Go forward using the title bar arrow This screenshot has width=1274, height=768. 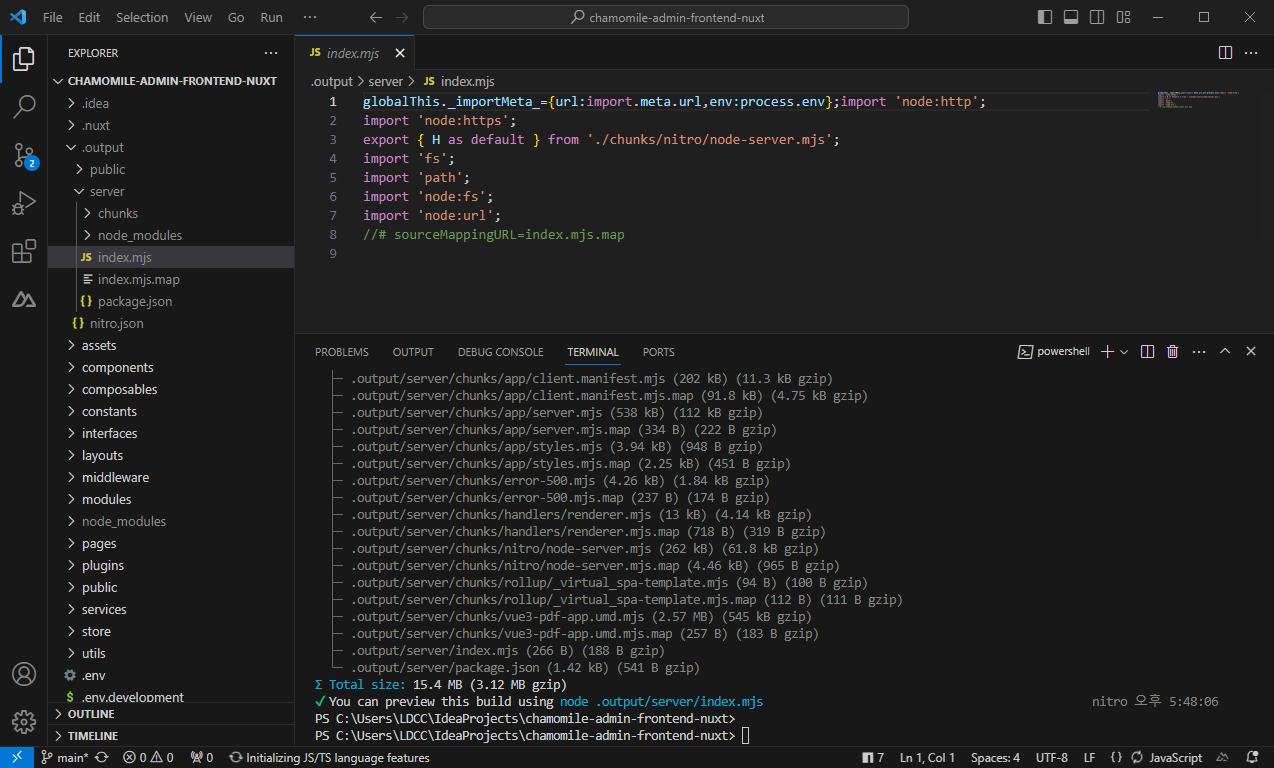[x=402, y=17]
